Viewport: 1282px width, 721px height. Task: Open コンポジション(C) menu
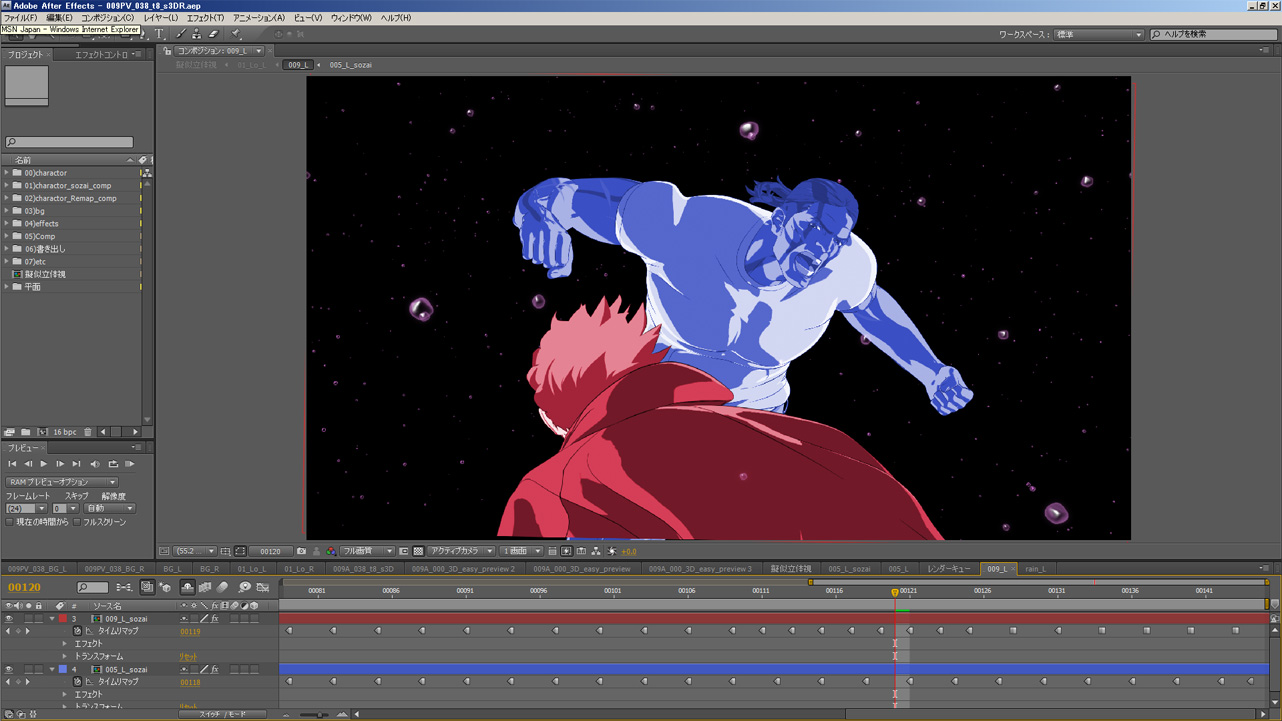[x=107, y=18]
